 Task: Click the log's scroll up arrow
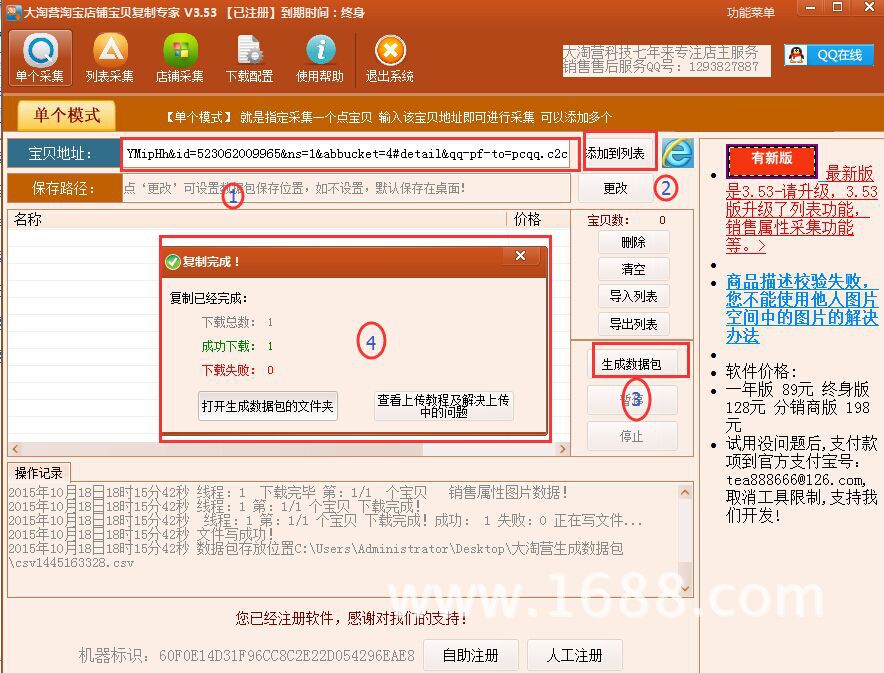point(685,493)
